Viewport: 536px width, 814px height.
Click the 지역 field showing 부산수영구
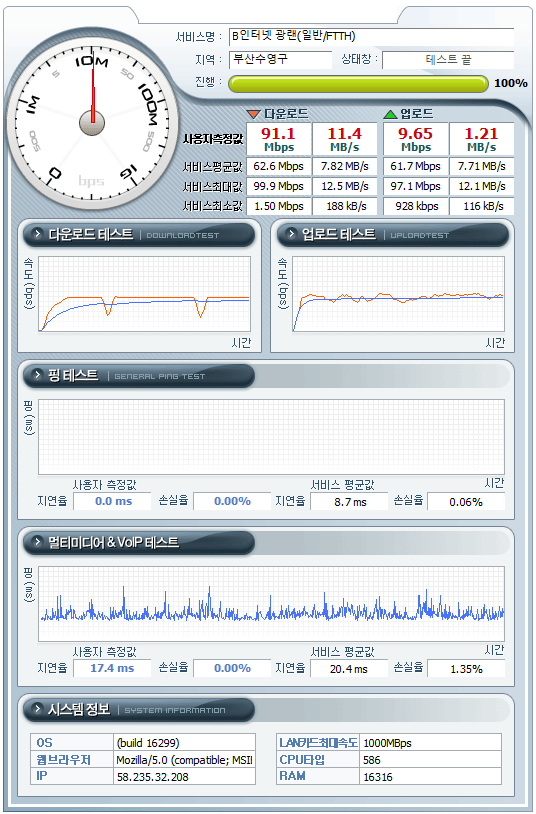click(x=280, y=59)
